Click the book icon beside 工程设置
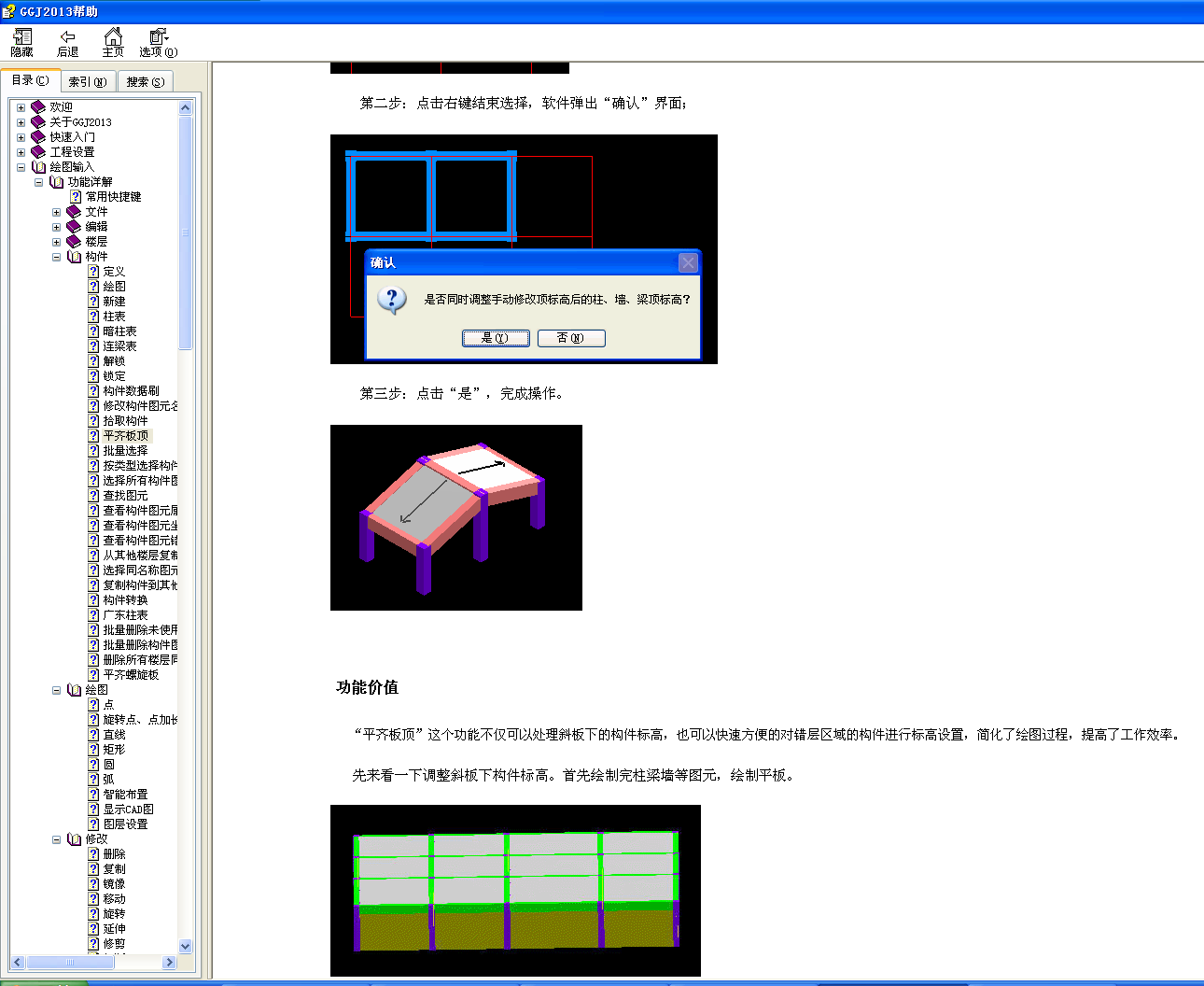This screenshot has width=1204, height=986. (38, 152)
